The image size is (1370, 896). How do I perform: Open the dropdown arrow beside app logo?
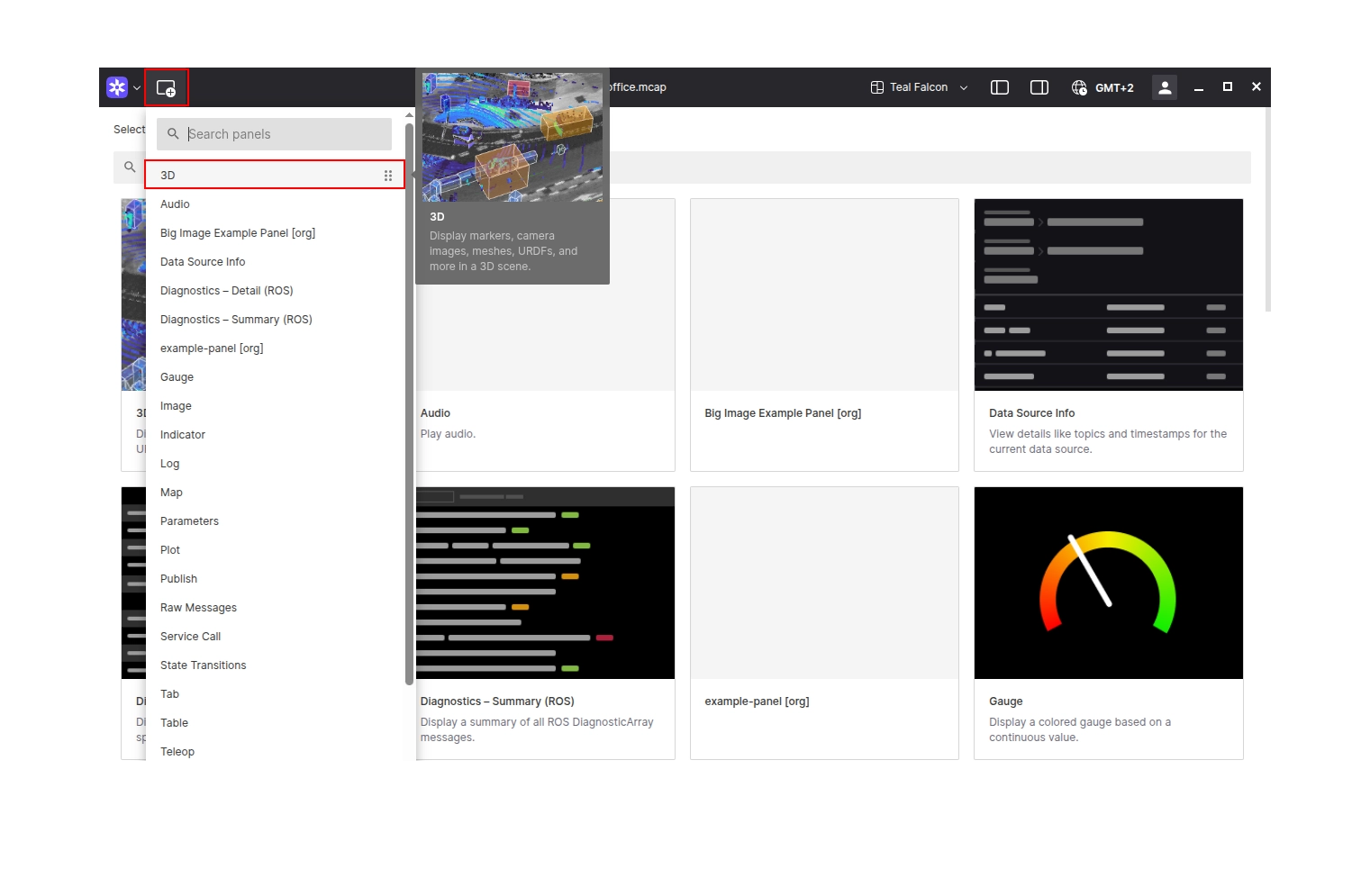point(137,88)
